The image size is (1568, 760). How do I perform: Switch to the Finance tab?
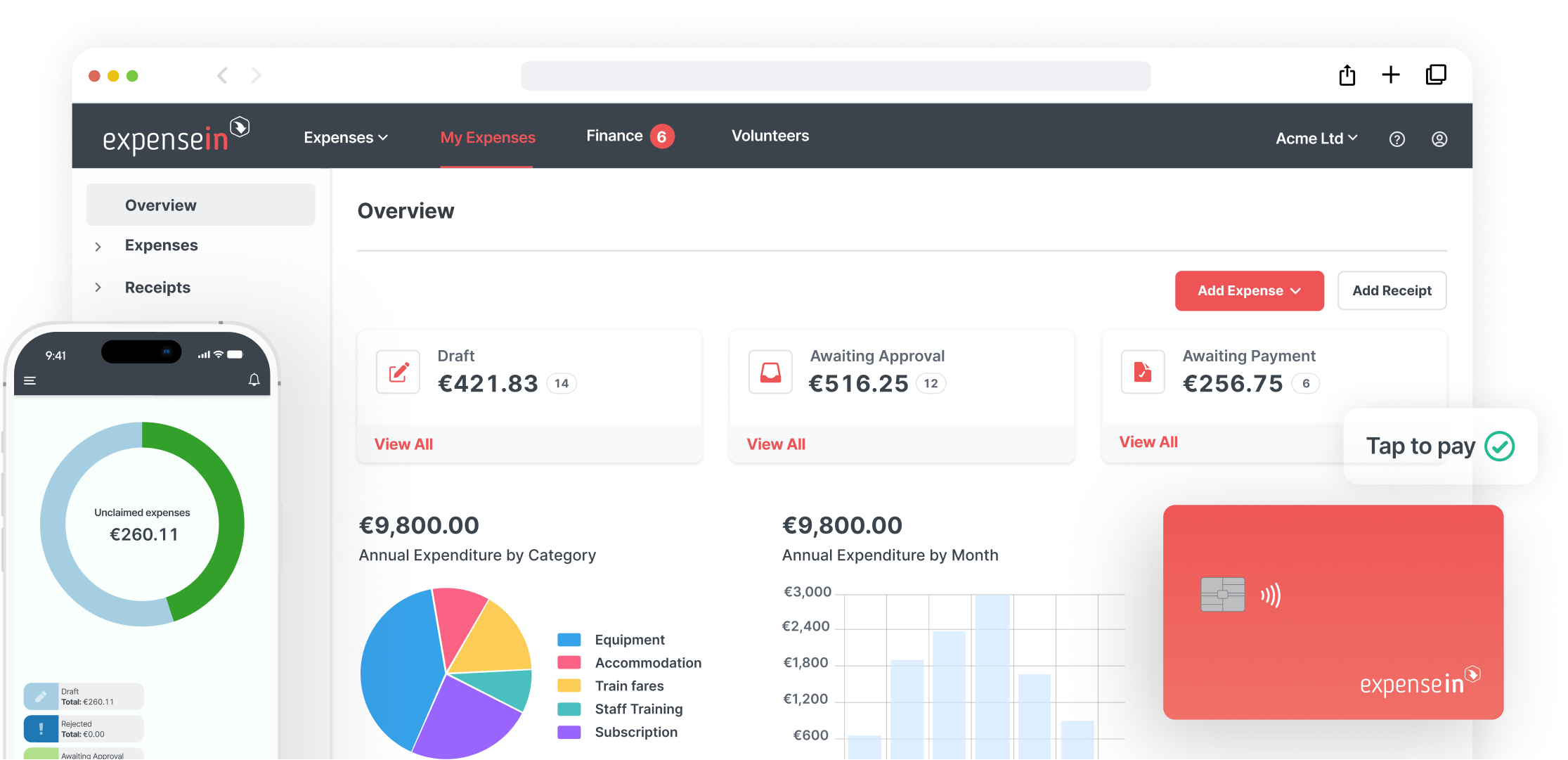tap(614, 136)
